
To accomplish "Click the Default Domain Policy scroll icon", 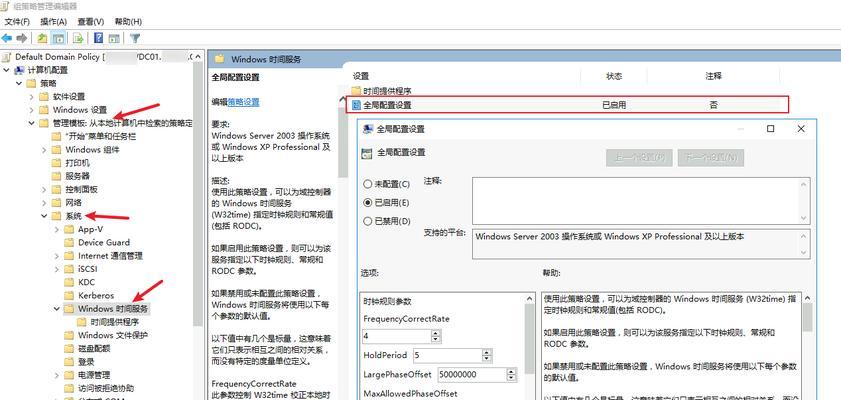I will click(7, 57).
